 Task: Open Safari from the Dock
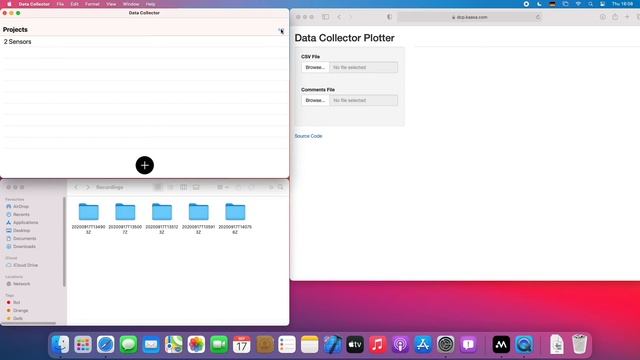click(x=105, y=345)
